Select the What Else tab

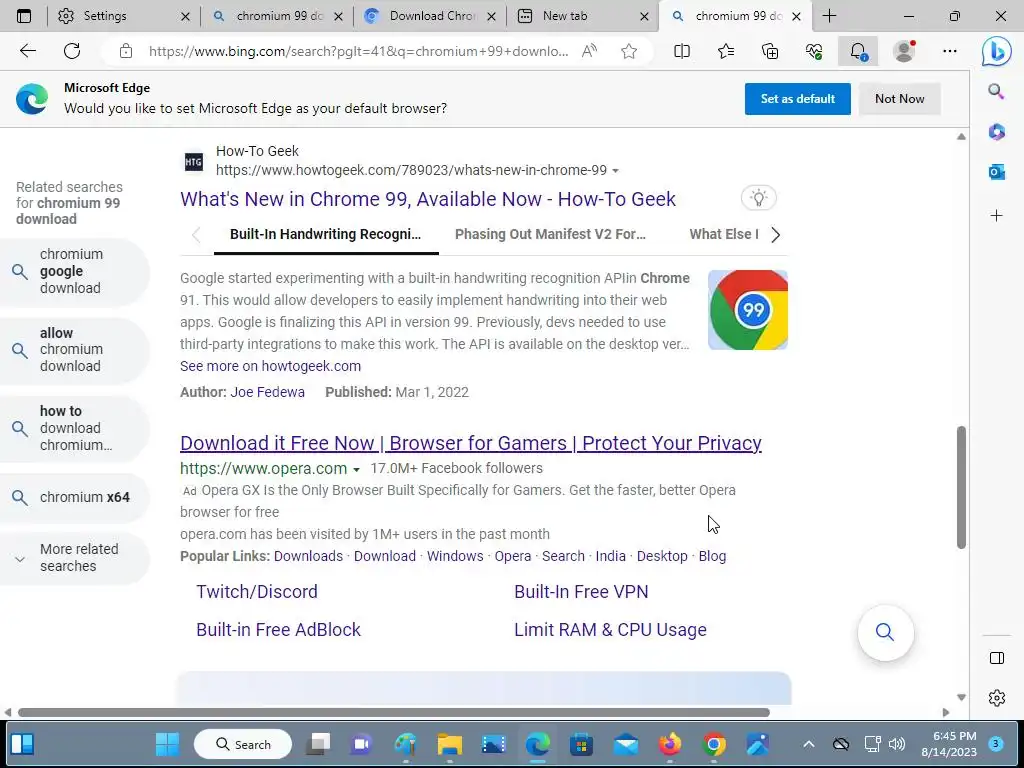point(724,234)
